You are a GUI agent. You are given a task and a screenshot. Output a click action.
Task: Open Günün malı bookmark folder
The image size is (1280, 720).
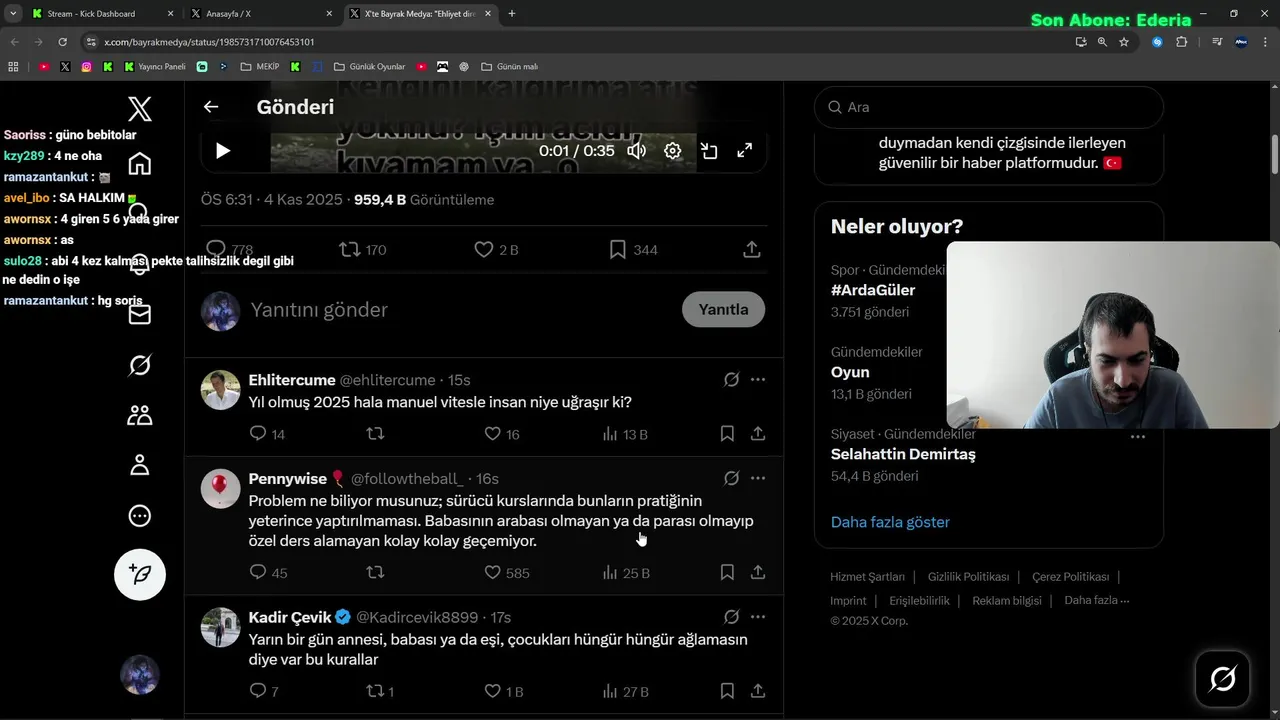510,67
